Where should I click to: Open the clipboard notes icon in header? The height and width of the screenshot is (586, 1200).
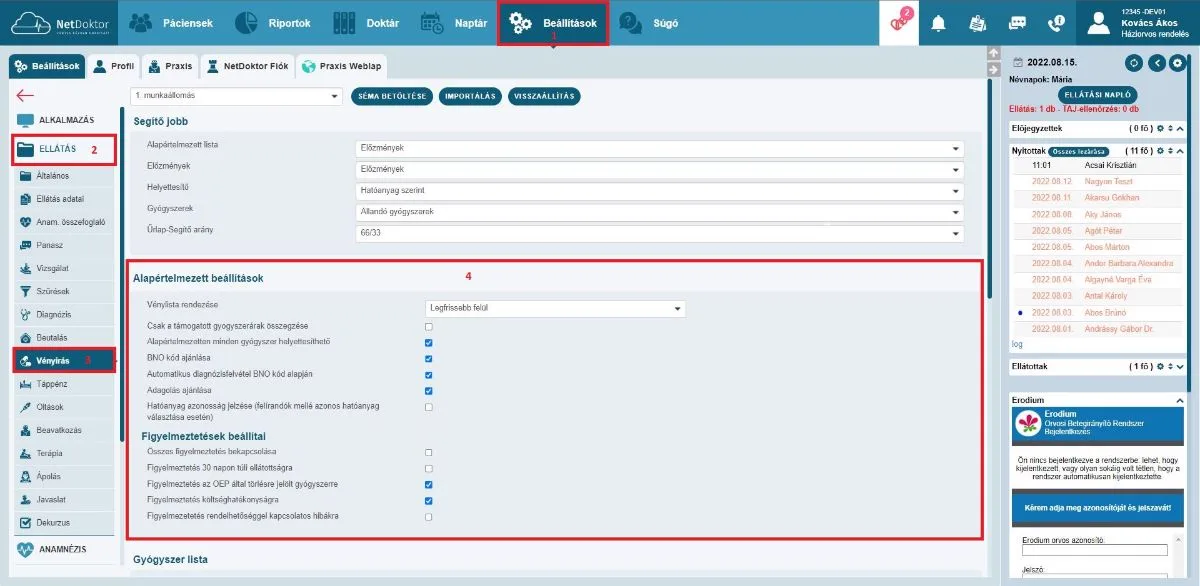point(977,24)
